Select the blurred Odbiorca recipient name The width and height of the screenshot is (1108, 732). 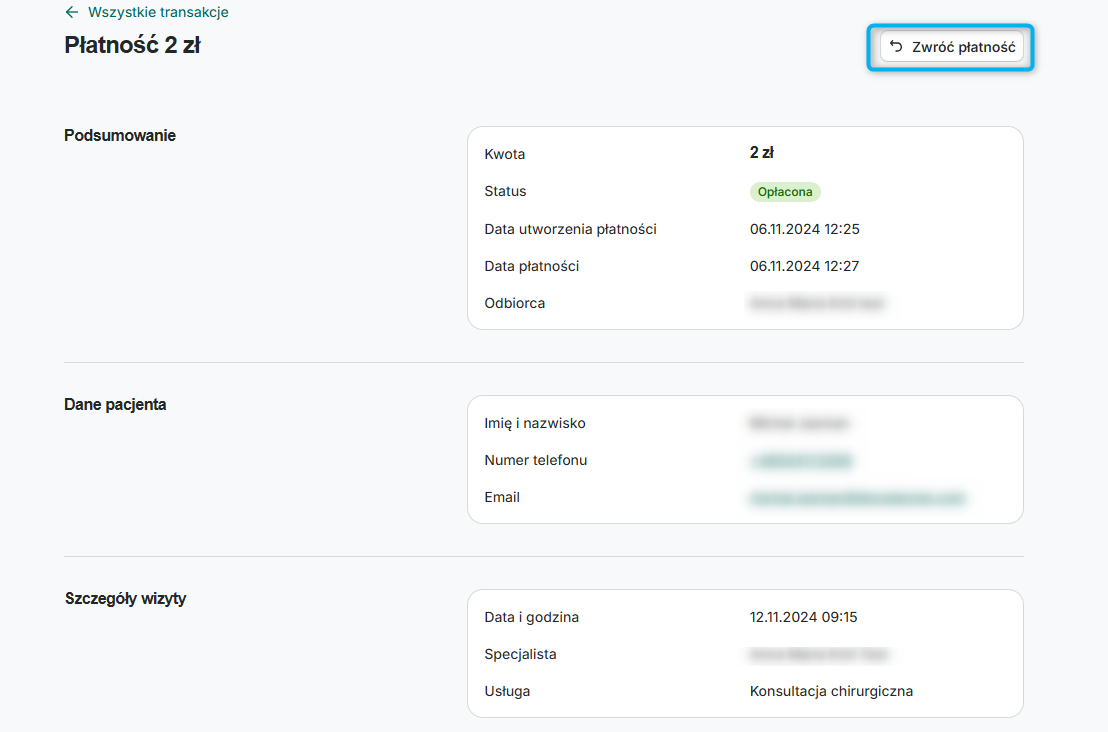point(820,303)
